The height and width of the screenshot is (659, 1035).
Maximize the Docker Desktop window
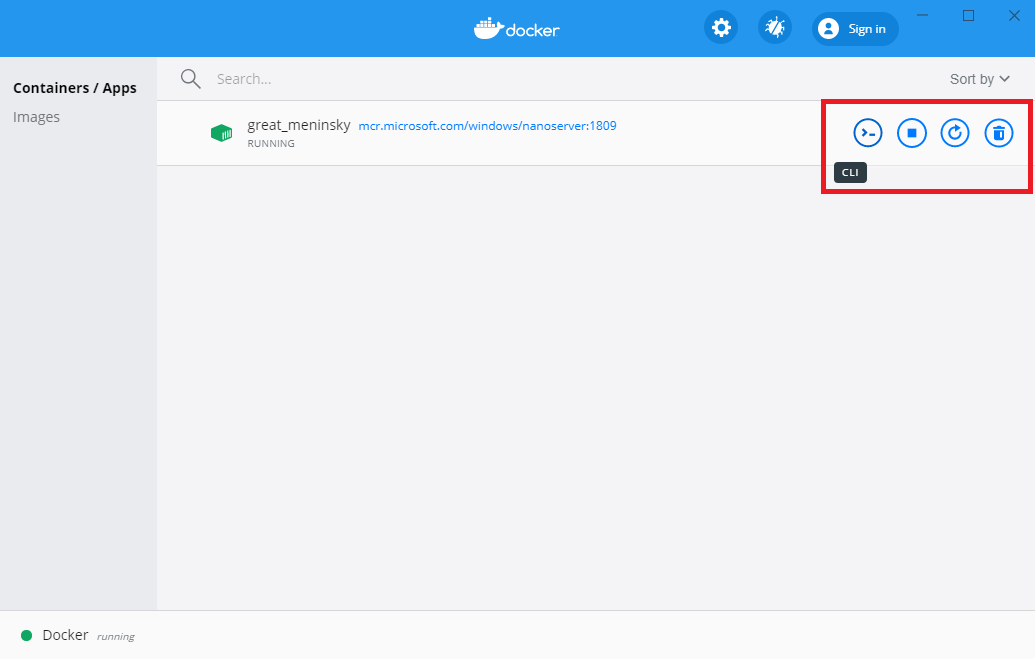[x=968, y=15]
